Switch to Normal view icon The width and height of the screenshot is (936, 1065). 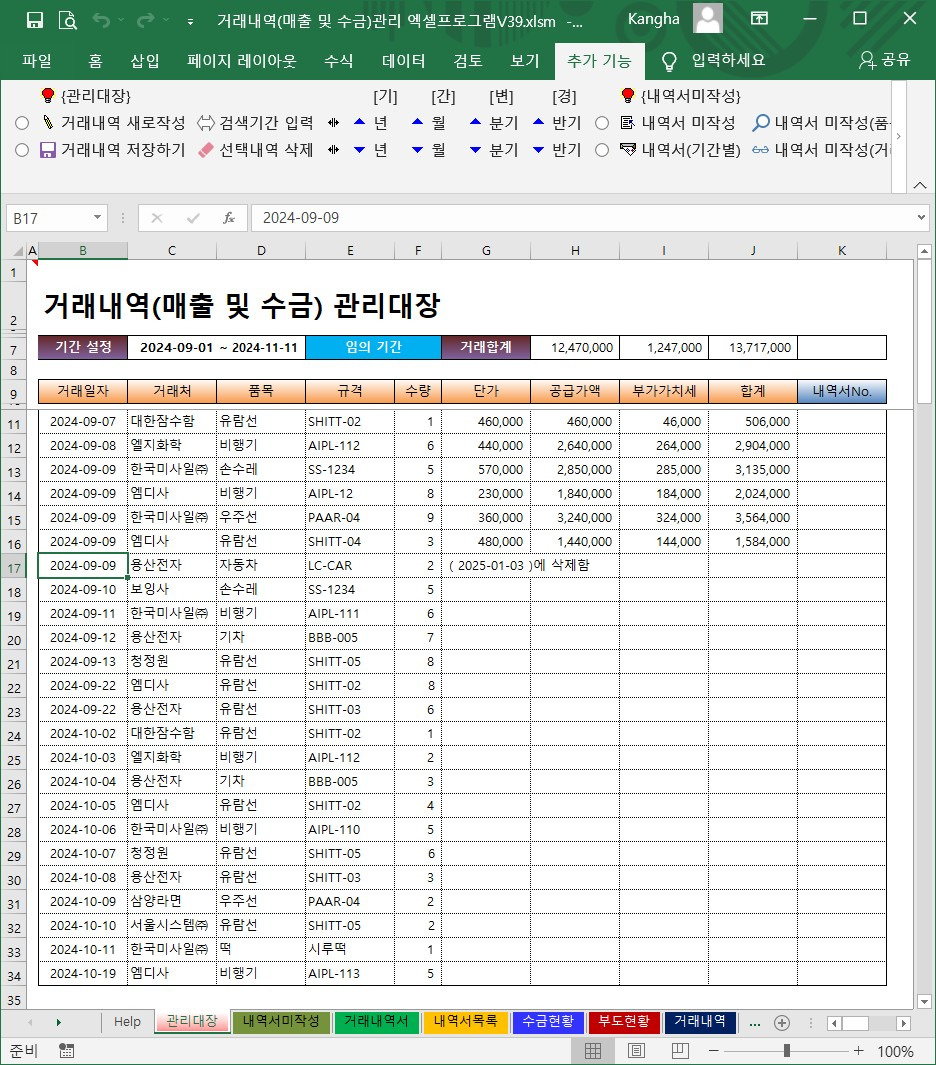point(593,1051)
